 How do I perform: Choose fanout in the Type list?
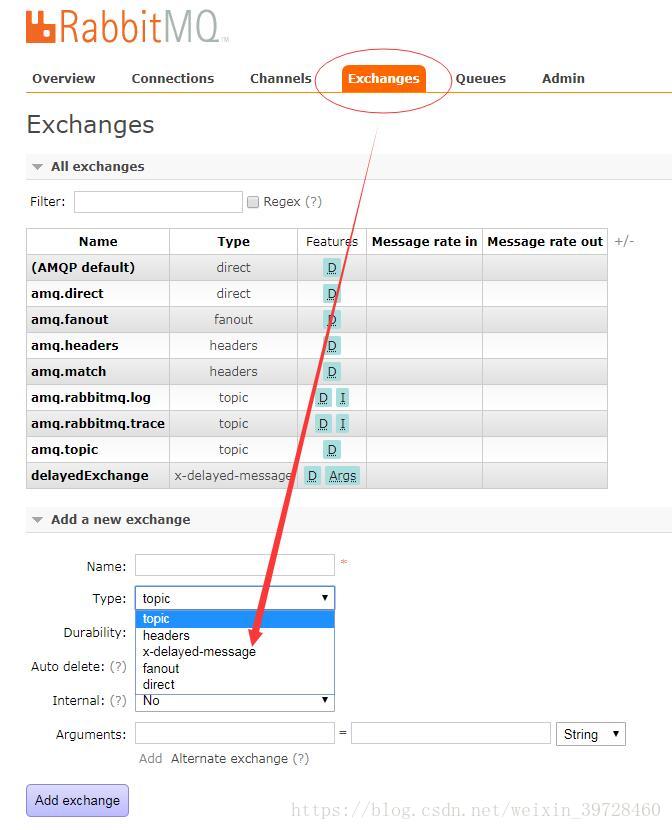pyautogui.click(x=235, y=668)
